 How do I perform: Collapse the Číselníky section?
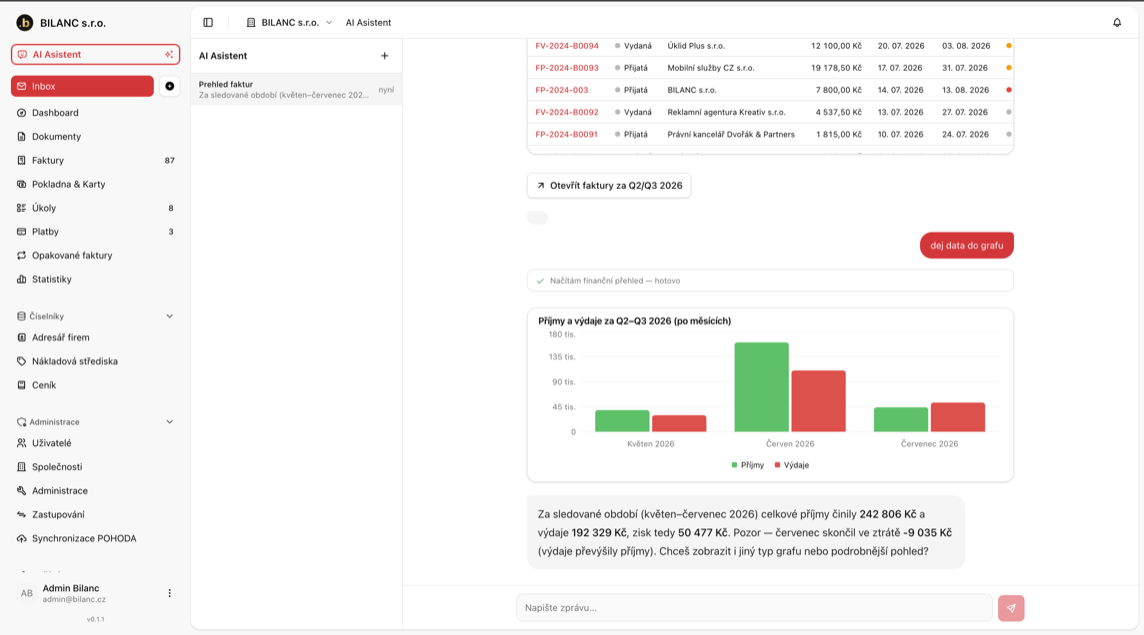coord(169,316)
